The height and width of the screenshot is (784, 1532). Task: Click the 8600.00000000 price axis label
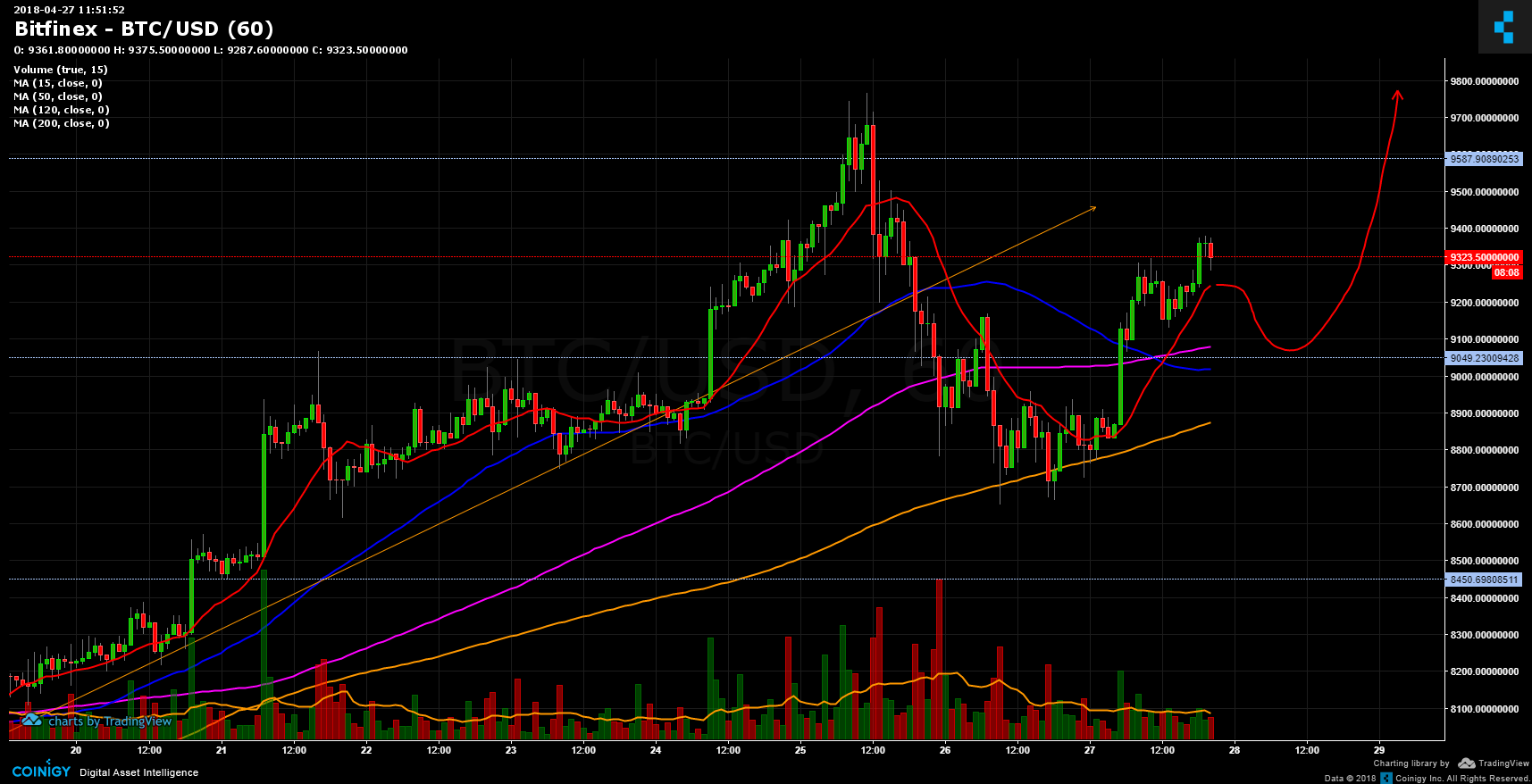pos(1485,524)
